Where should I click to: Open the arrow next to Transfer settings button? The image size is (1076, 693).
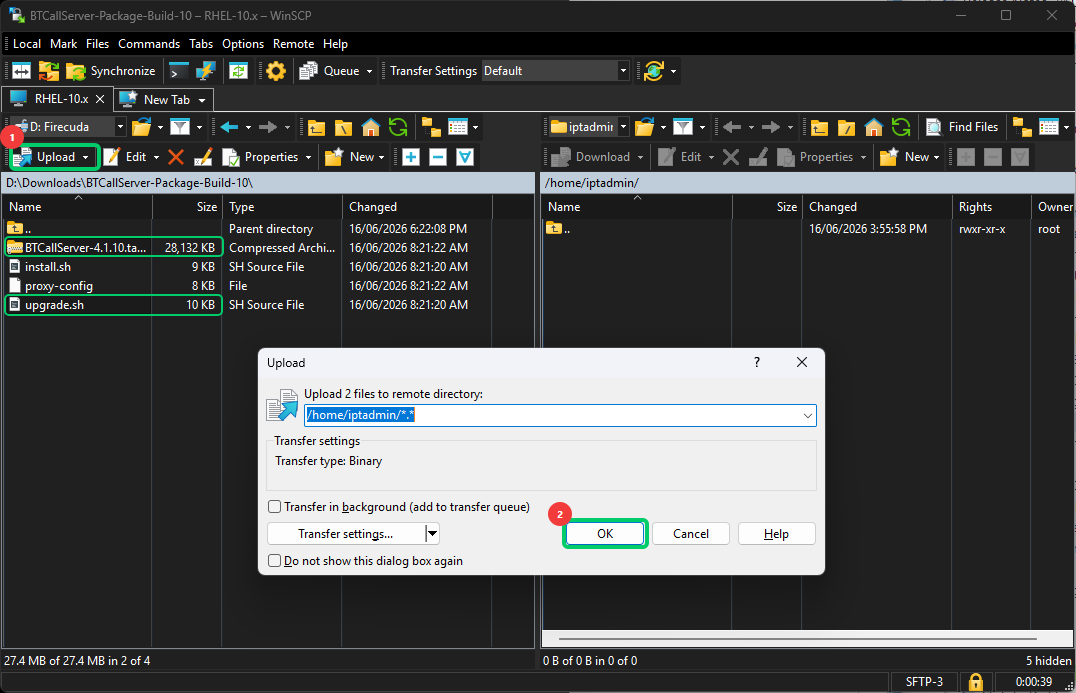(432, 534)
